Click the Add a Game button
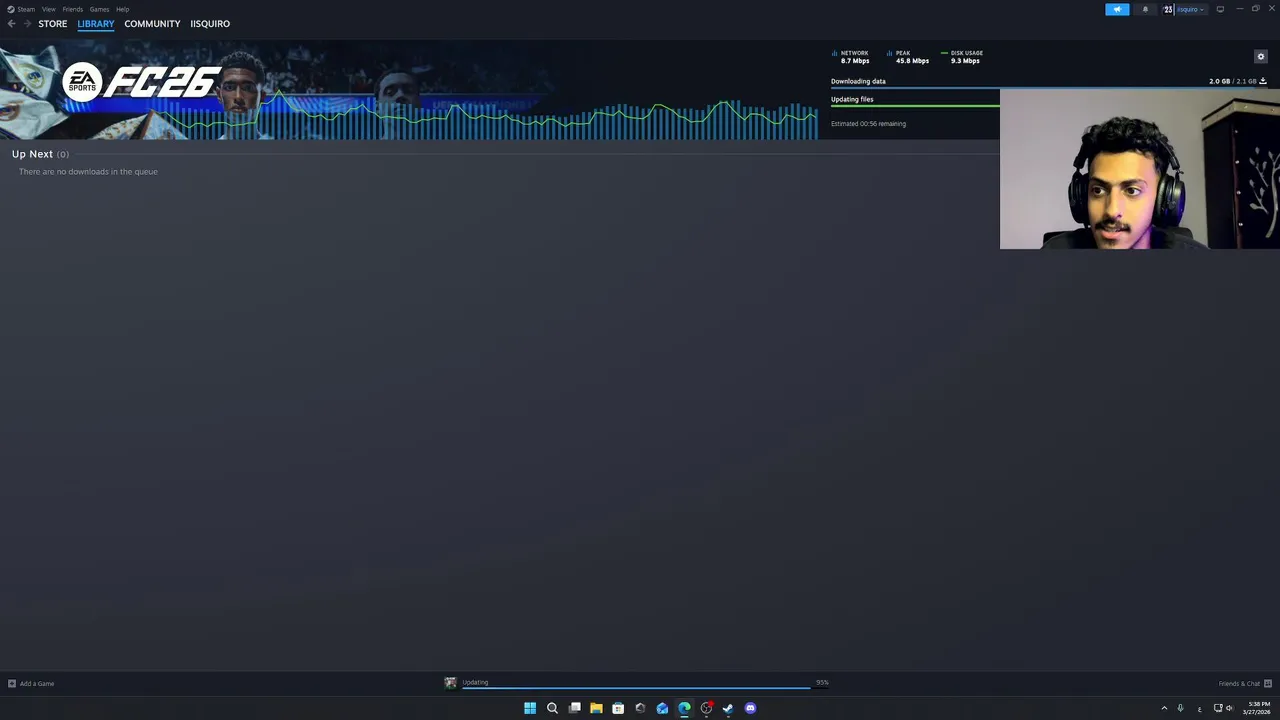The image size is (1280, 720). pos(31,684)
